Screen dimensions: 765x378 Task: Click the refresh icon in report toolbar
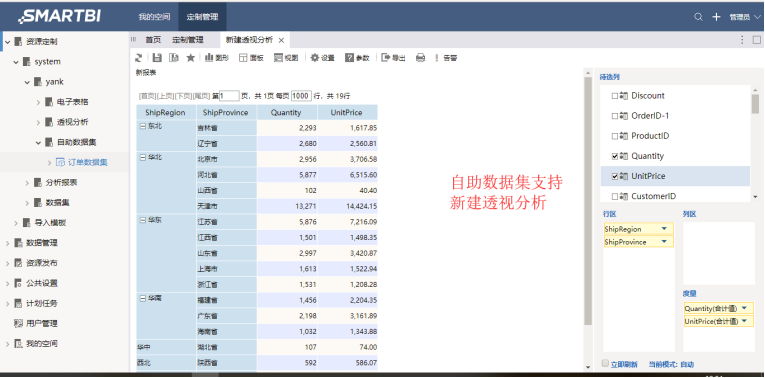tap(139, 58)
